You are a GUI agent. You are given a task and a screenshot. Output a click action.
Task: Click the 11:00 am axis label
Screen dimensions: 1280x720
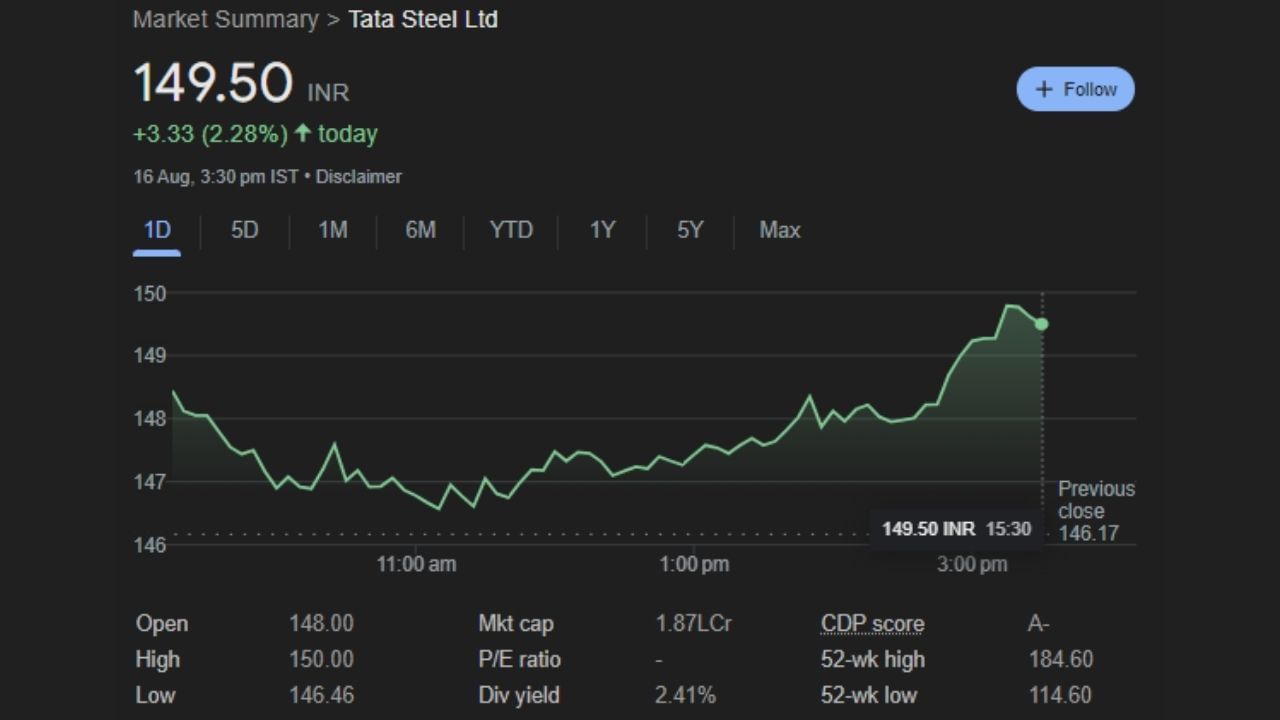(x=416, y=564)
